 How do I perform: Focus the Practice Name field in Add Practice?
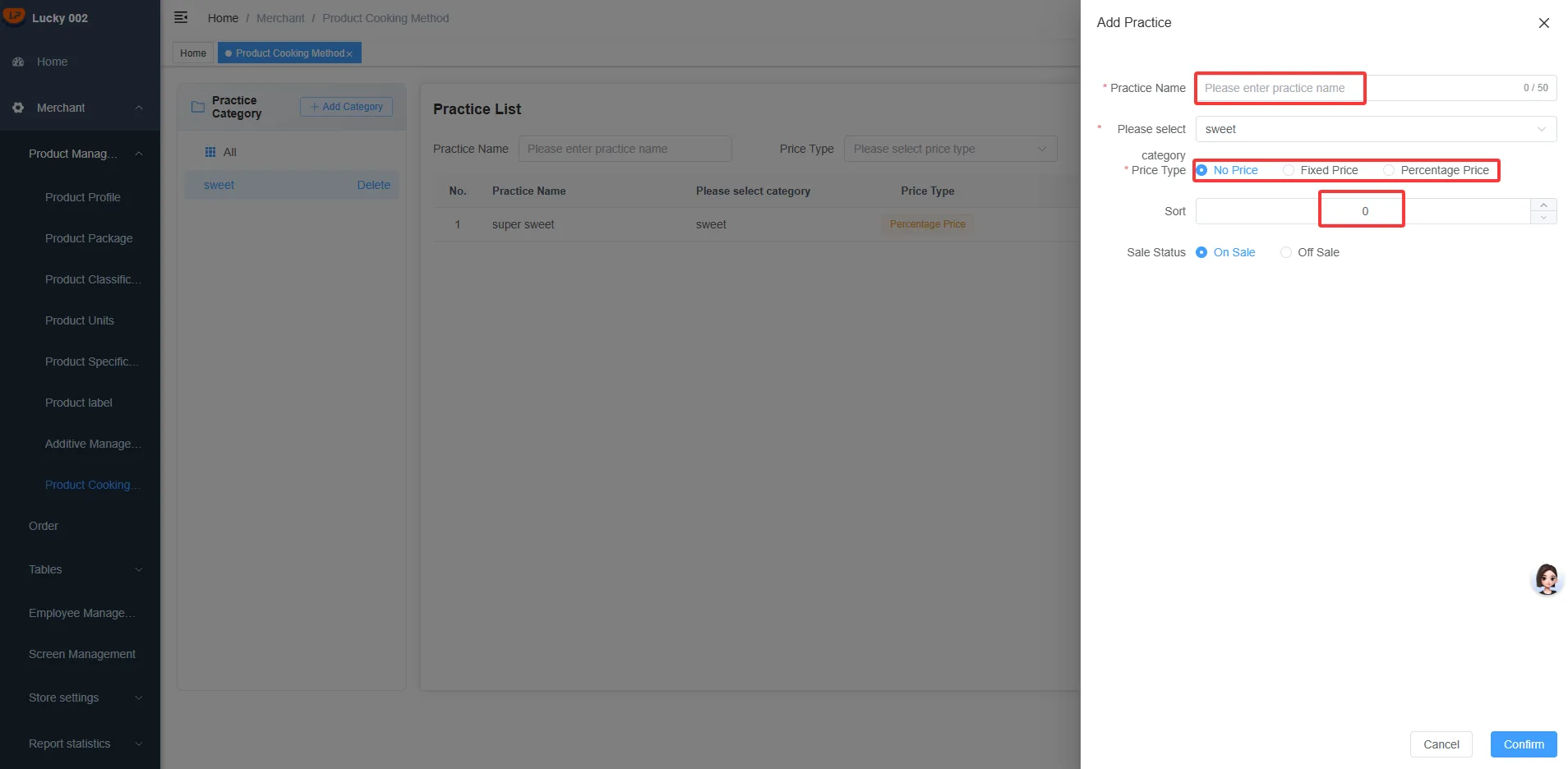tap(1376, 88)
